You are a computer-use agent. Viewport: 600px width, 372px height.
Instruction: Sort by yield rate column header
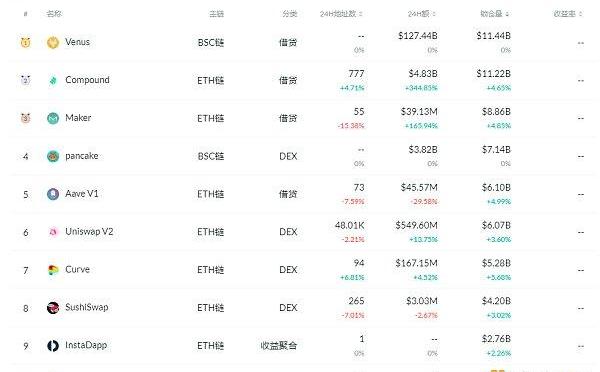(568, 14)
